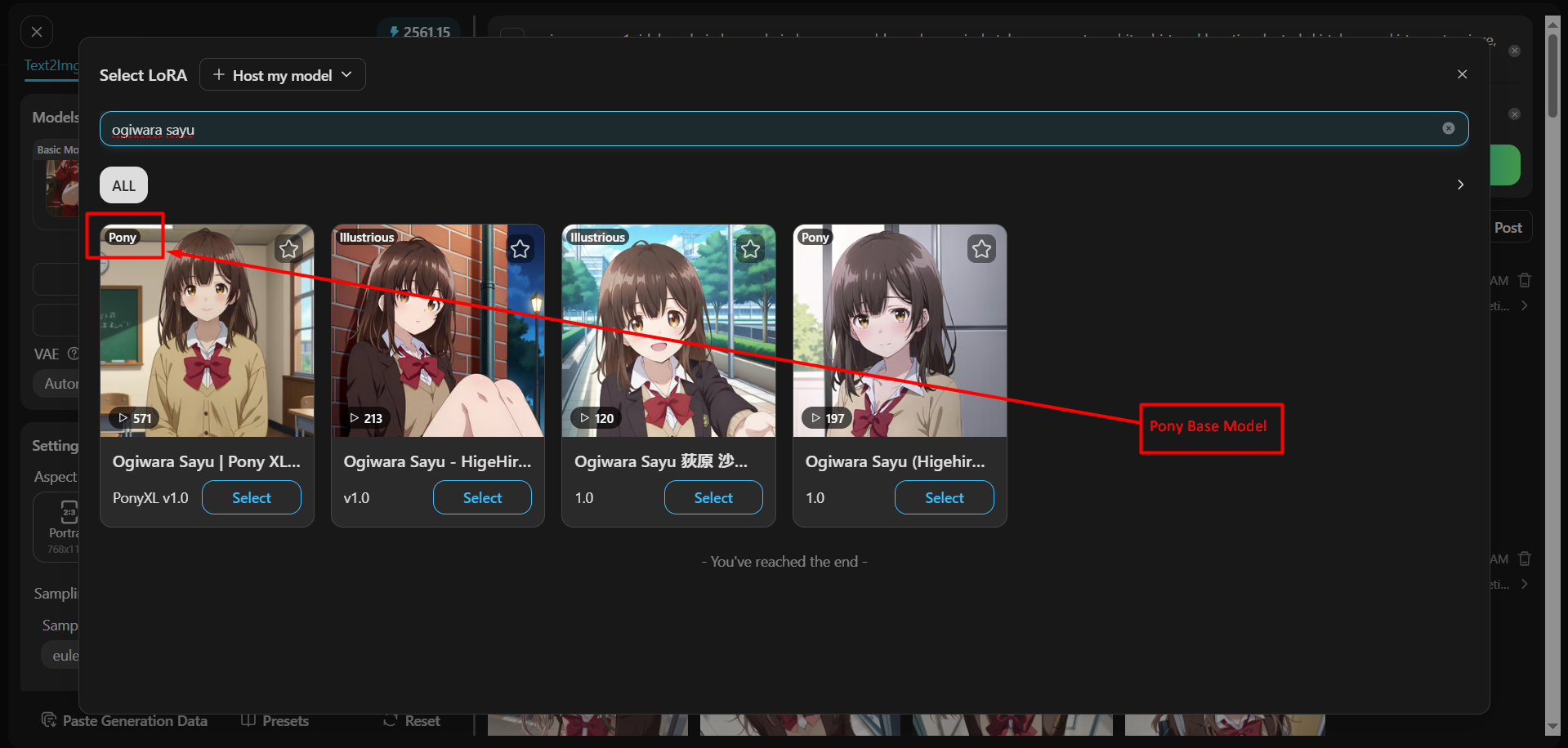Click the 2561.15 credits balance indicator

click(420, 32)
